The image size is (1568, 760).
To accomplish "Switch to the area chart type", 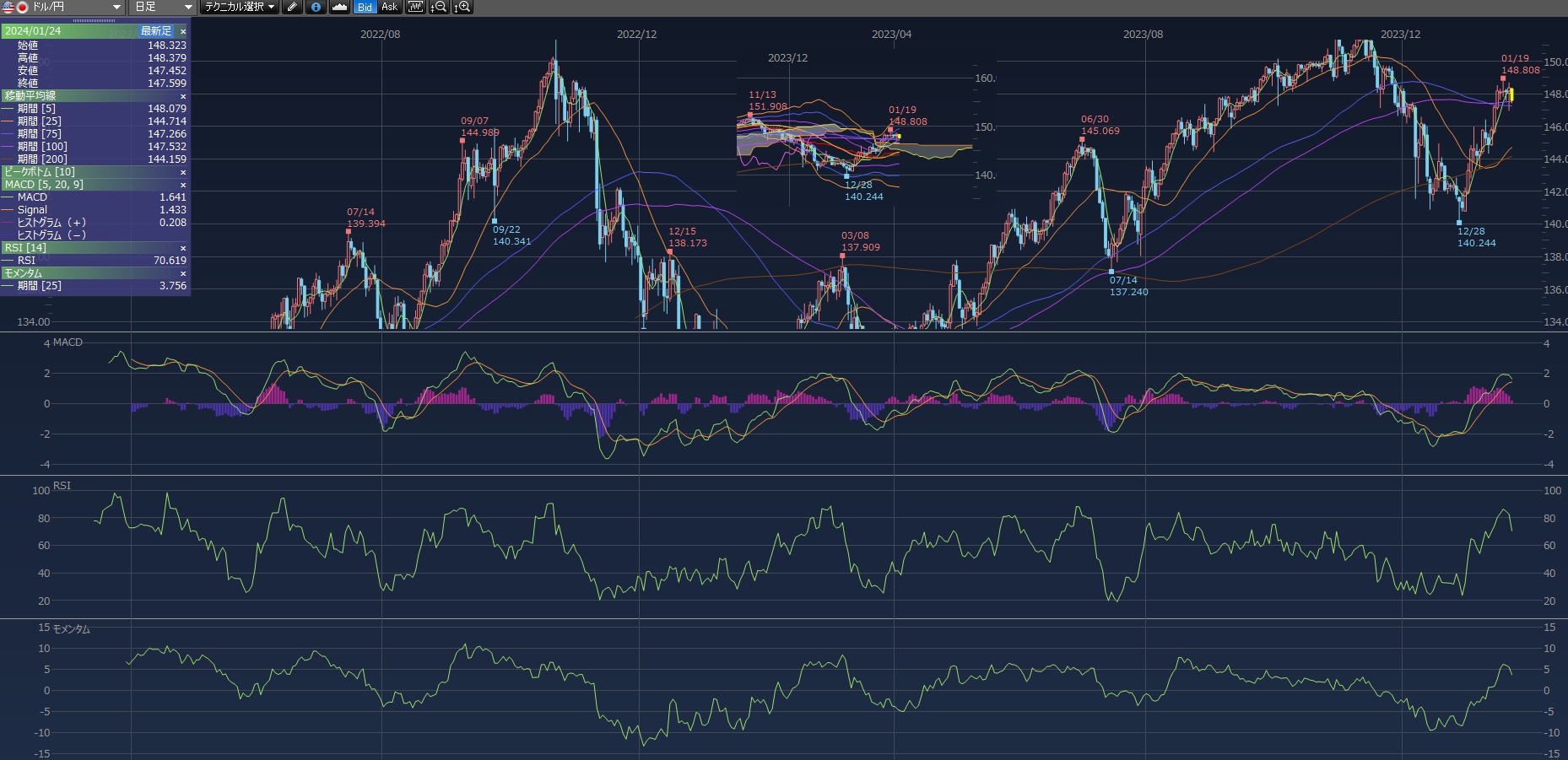I will coord(339,7).
